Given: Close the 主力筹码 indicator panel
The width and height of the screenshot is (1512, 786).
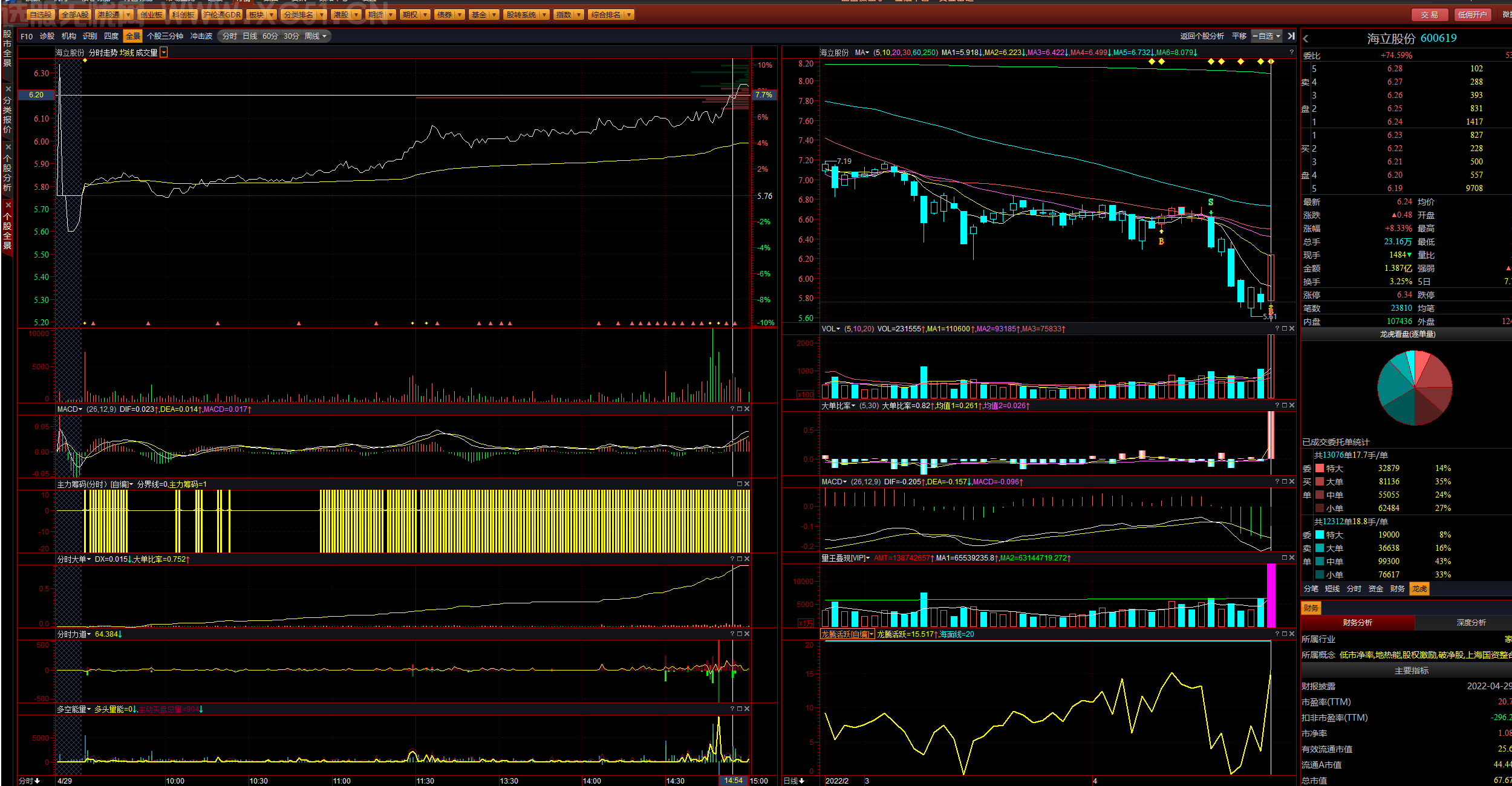Looking at the screenshot, I should pyautogui.click(x=747, y=484).
